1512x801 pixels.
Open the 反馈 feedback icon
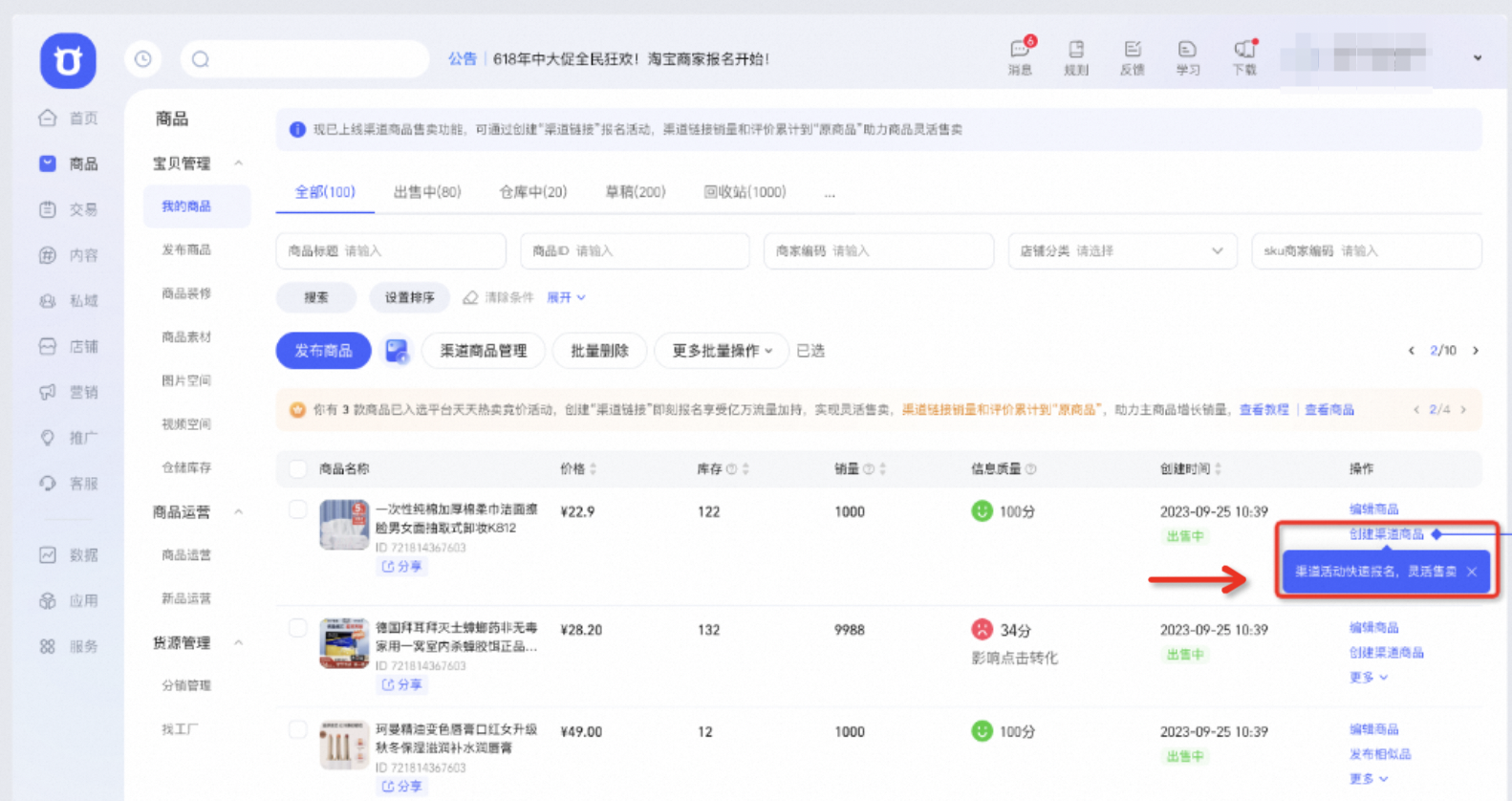tap(1133, 57)
